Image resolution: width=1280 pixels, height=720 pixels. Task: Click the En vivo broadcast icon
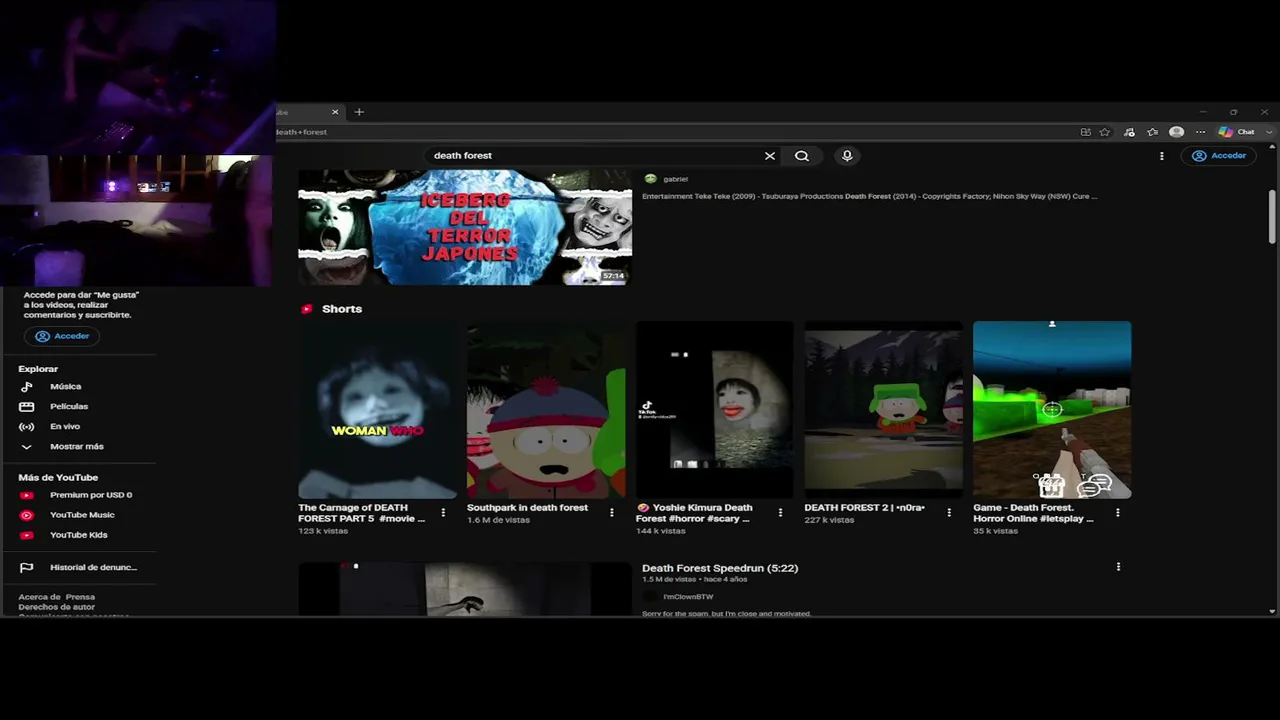click(x=27, y=427)
